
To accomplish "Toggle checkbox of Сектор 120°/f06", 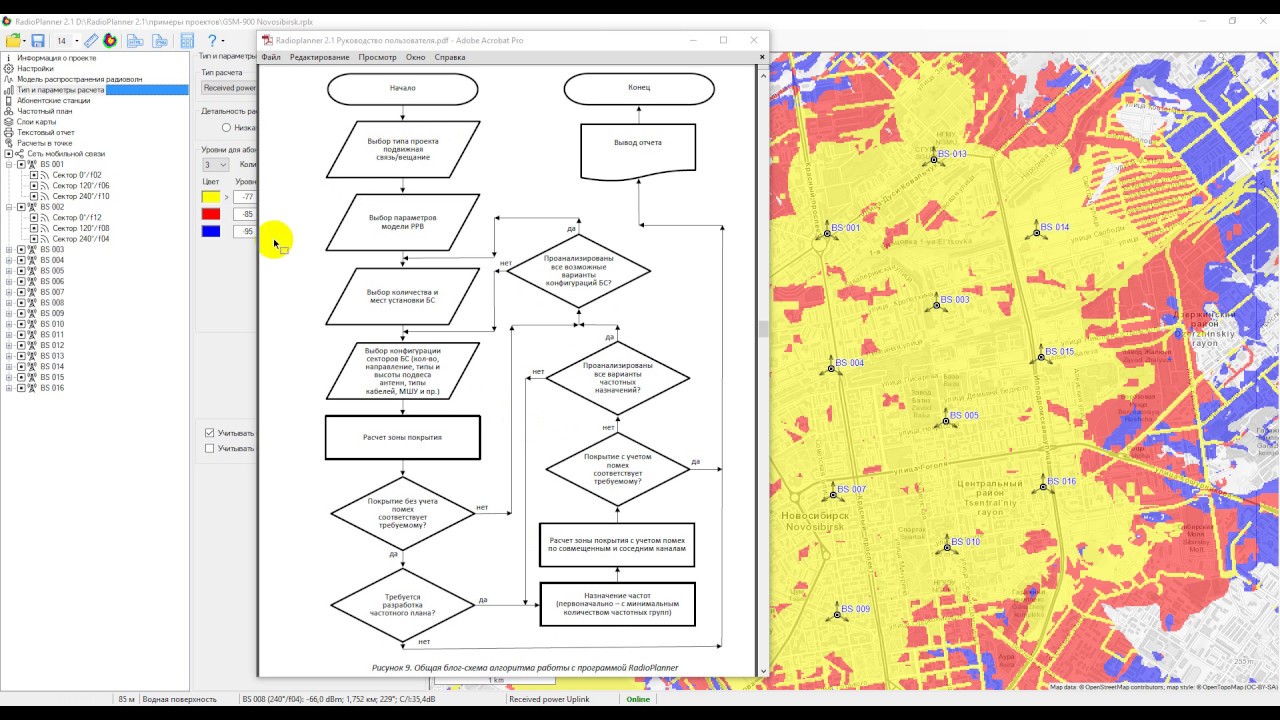I will [x=34, y=186].
